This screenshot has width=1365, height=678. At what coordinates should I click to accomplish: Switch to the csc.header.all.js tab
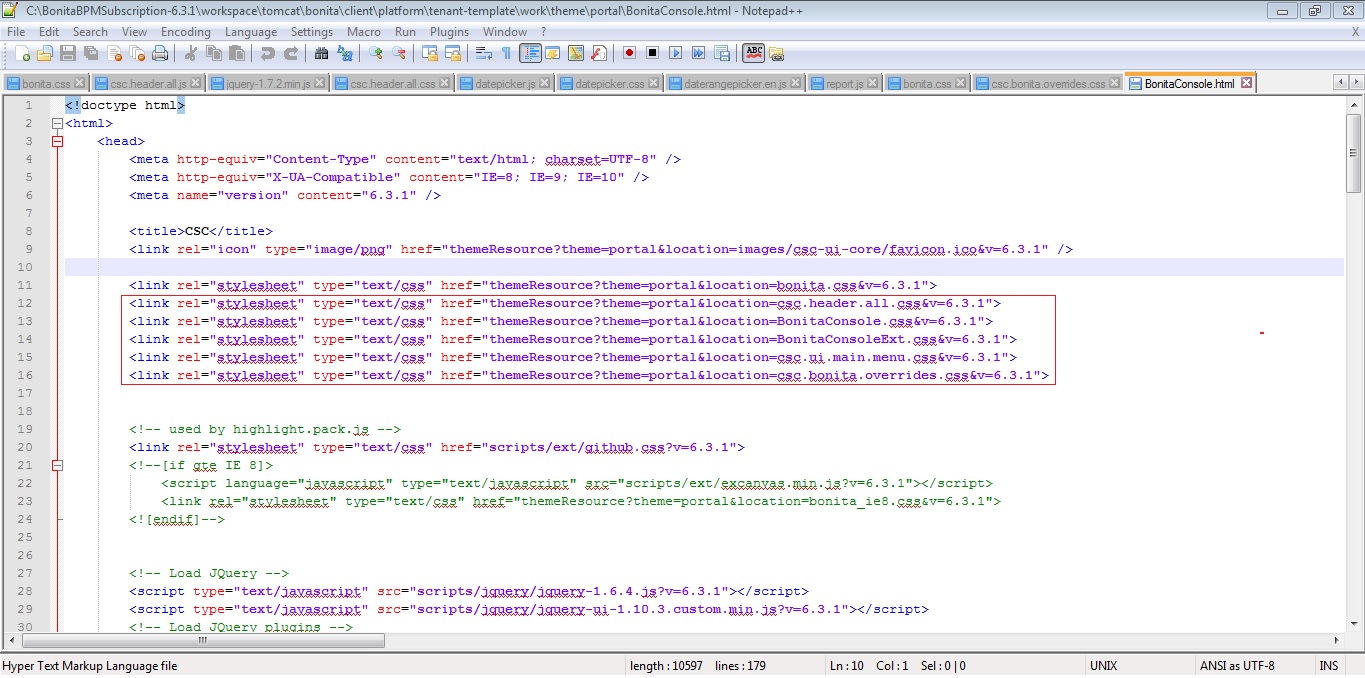point(147,84)
